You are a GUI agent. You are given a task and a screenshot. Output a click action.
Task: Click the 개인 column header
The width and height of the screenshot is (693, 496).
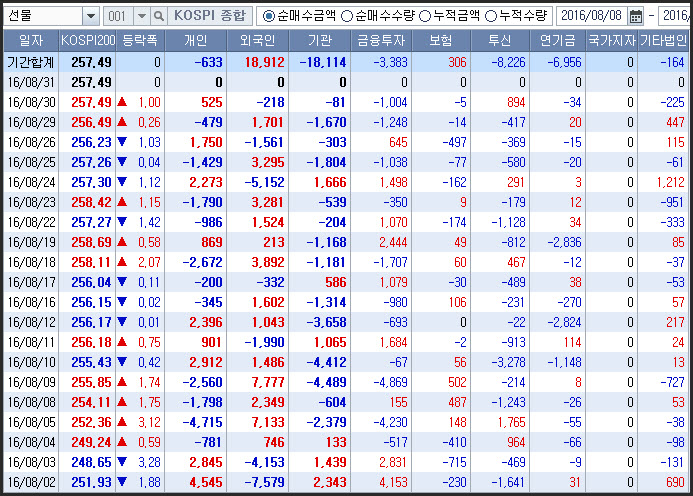[196, 41]
